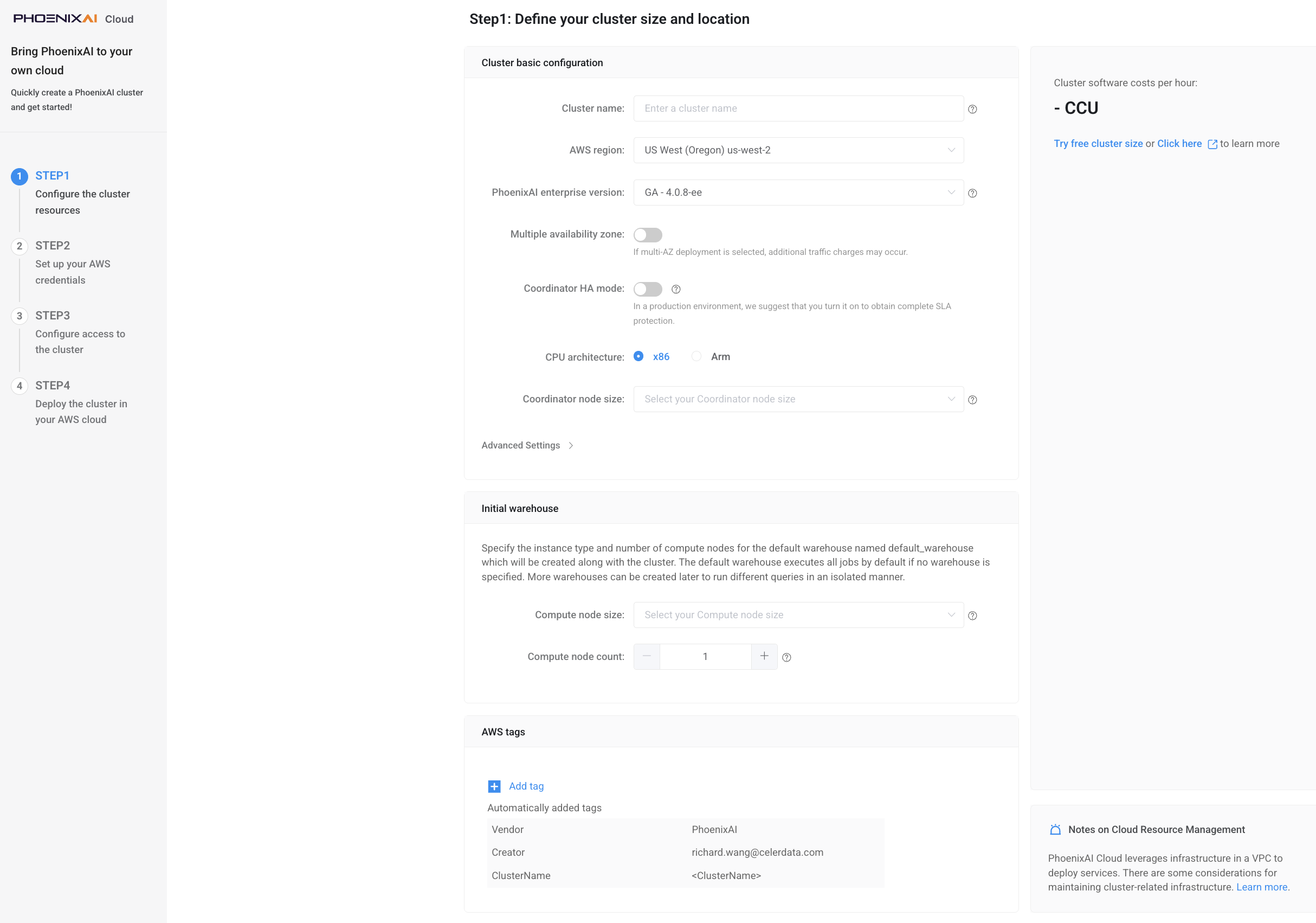Click Try free cluster size link
The image size is (1316, 923).
pos(1098,143)
